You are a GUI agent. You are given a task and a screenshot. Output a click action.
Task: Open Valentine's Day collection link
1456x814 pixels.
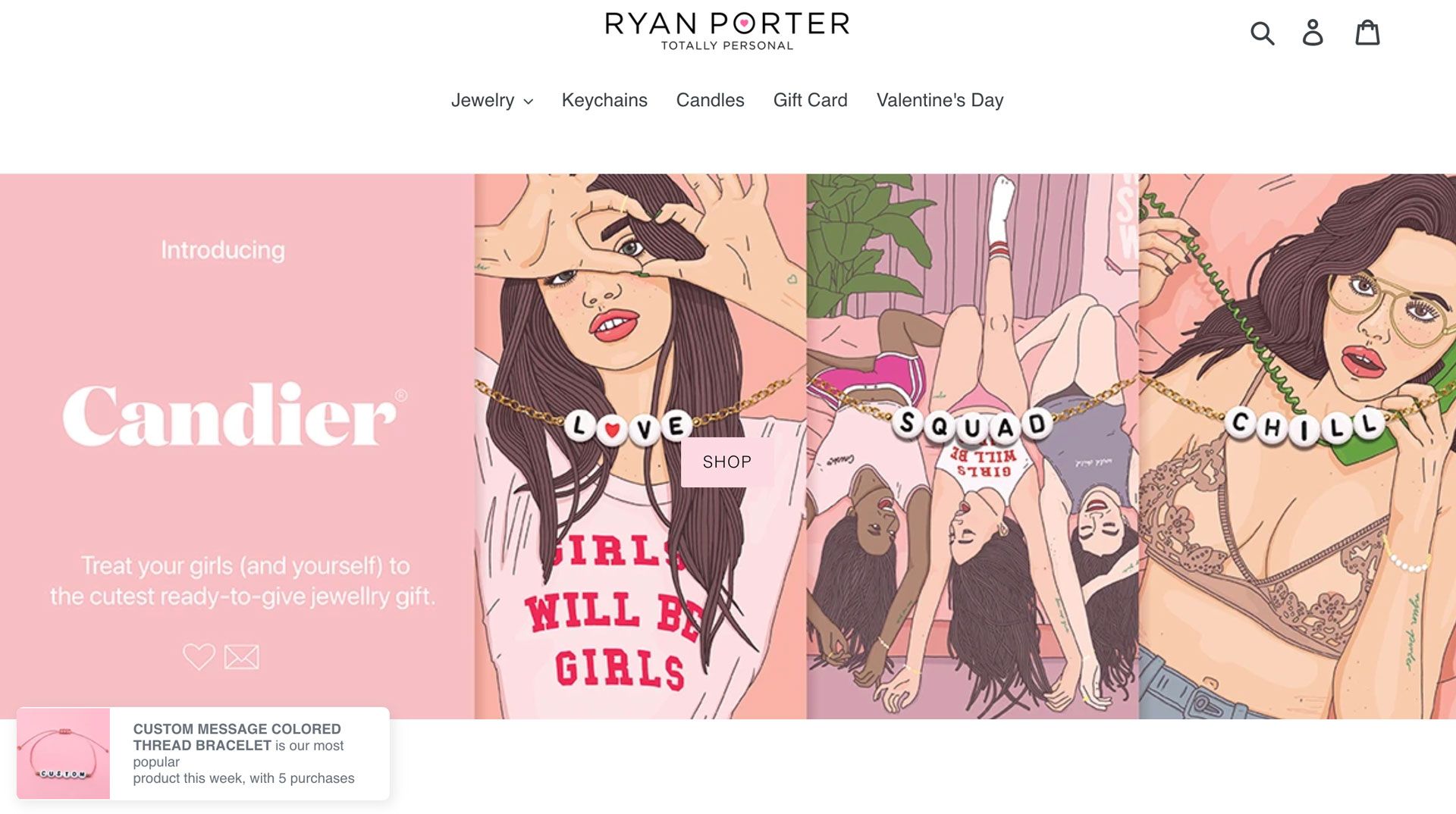coord(940,100)
